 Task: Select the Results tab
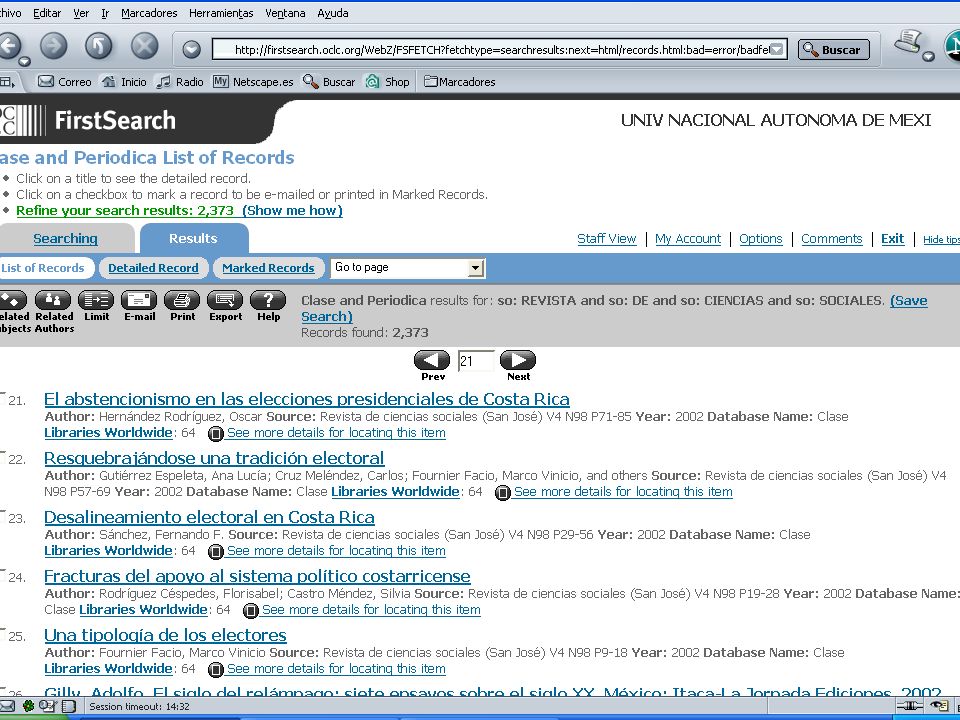point(193,238)
